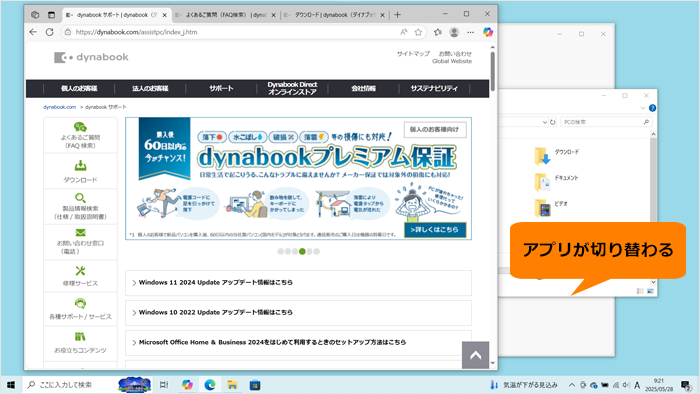Expand Windows 11 2024 Update information row

(x=298, y=282)
